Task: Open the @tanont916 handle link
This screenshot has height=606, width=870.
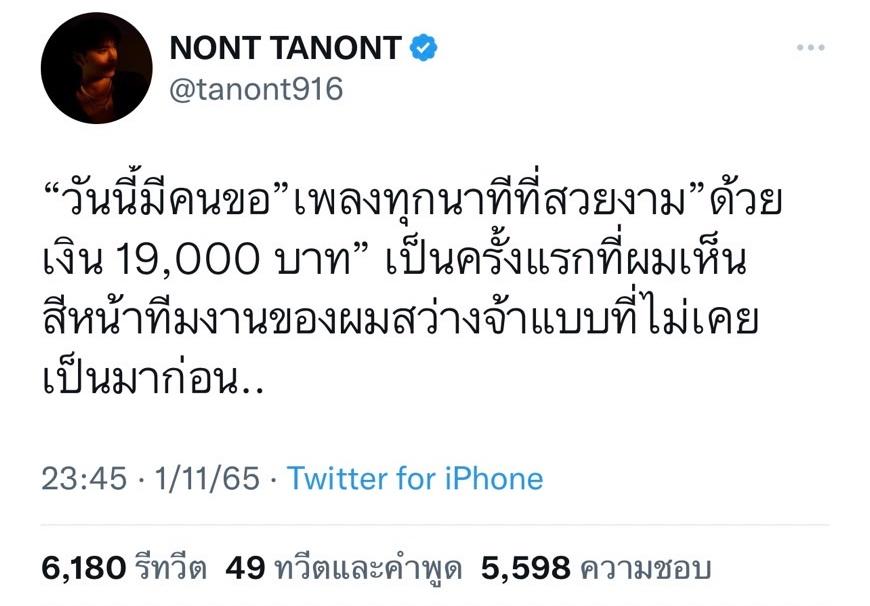Action: tap(257, 89)
